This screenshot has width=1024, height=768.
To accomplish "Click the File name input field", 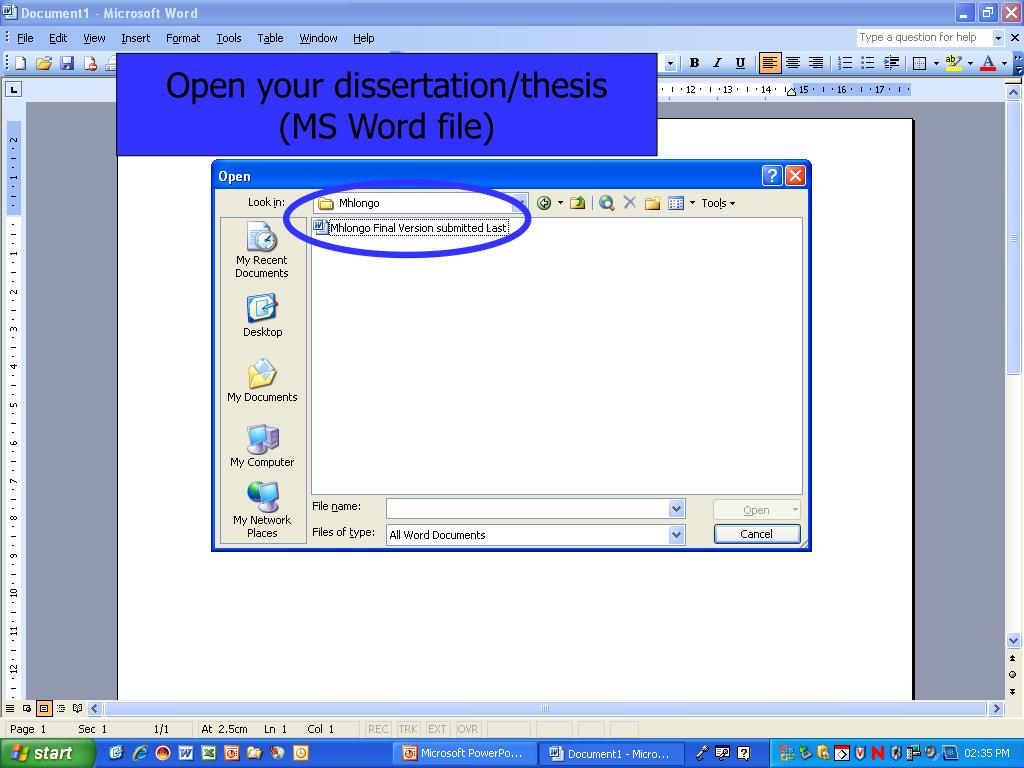I will coord(528,508).
